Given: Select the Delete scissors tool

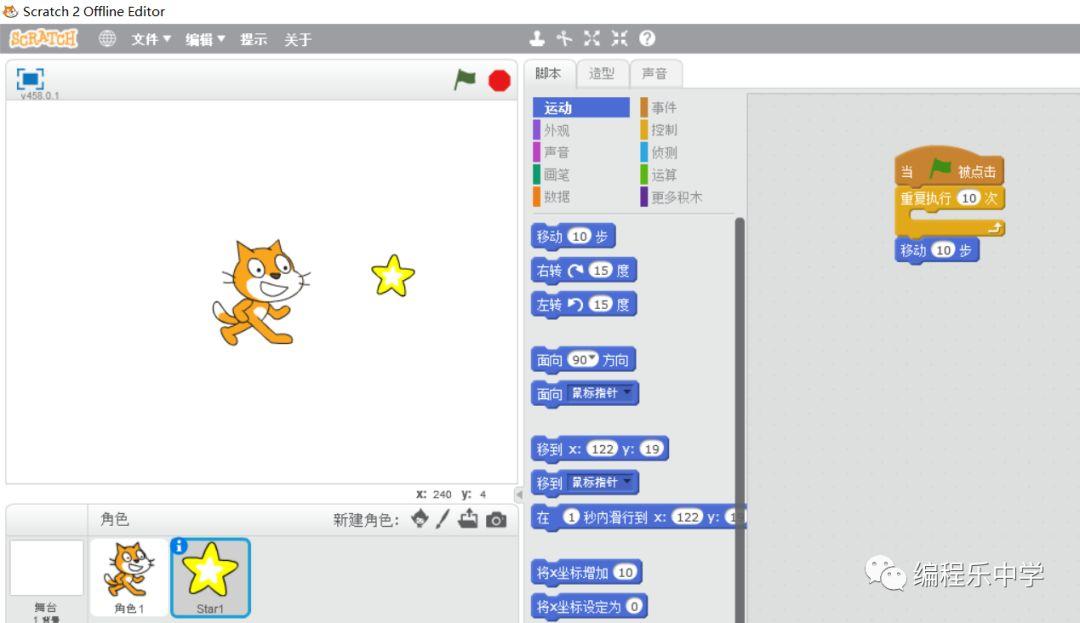Looking at the screenshot, I should tap(564, 39).
